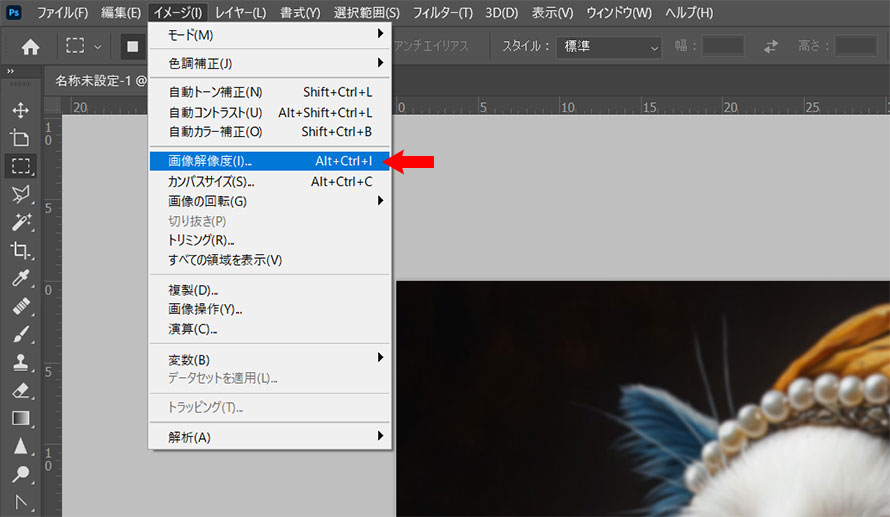Swap width and height arrows icon
The image size is (890, 517).
[770, 47]
